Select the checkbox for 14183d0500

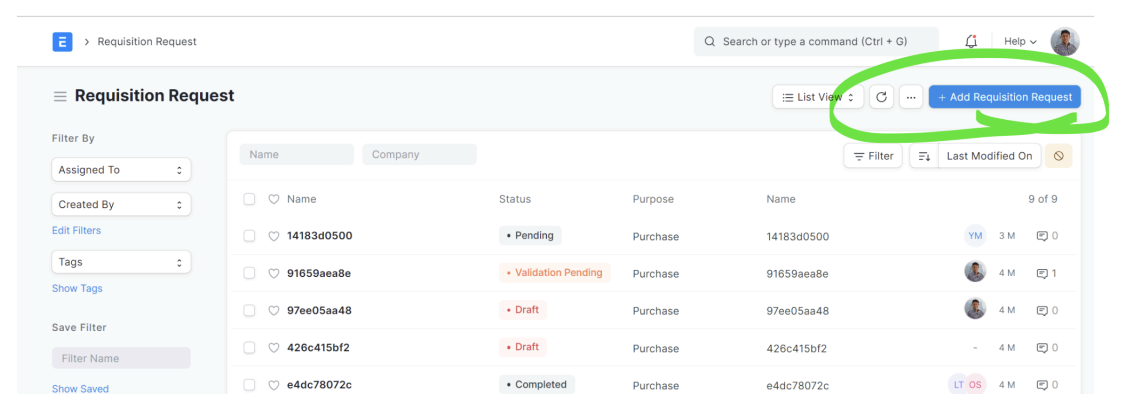(250, 237)
